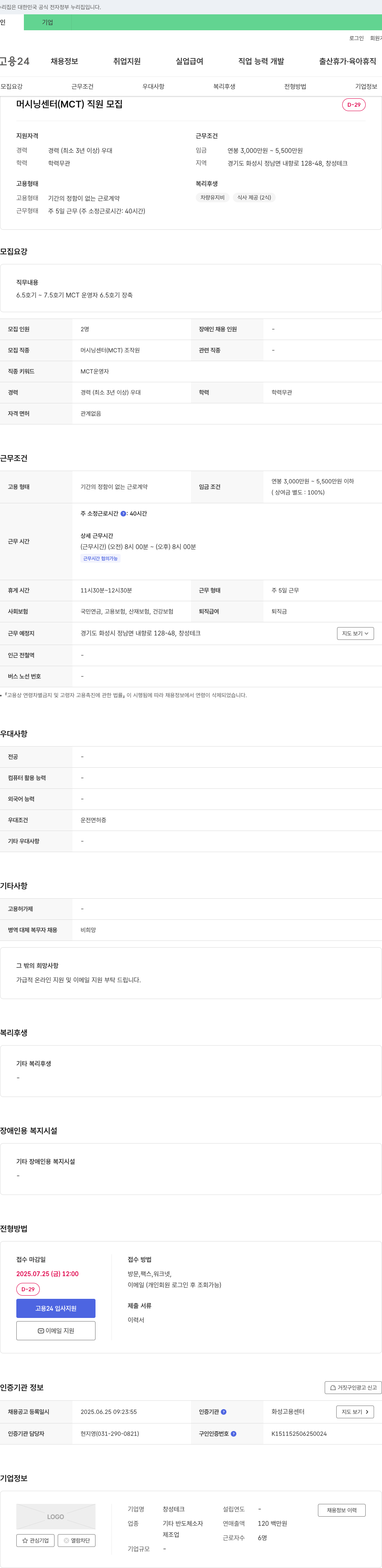
Task: Jump to the 우대사항 section tab
Action: [153, 86]
